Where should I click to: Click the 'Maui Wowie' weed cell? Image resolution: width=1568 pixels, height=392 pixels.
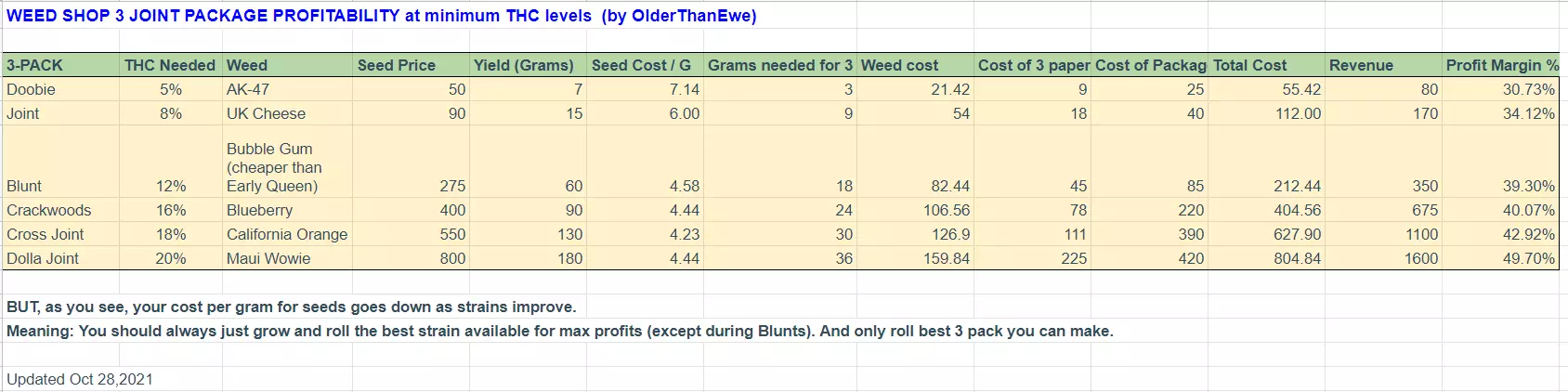(x=286, y=258)
